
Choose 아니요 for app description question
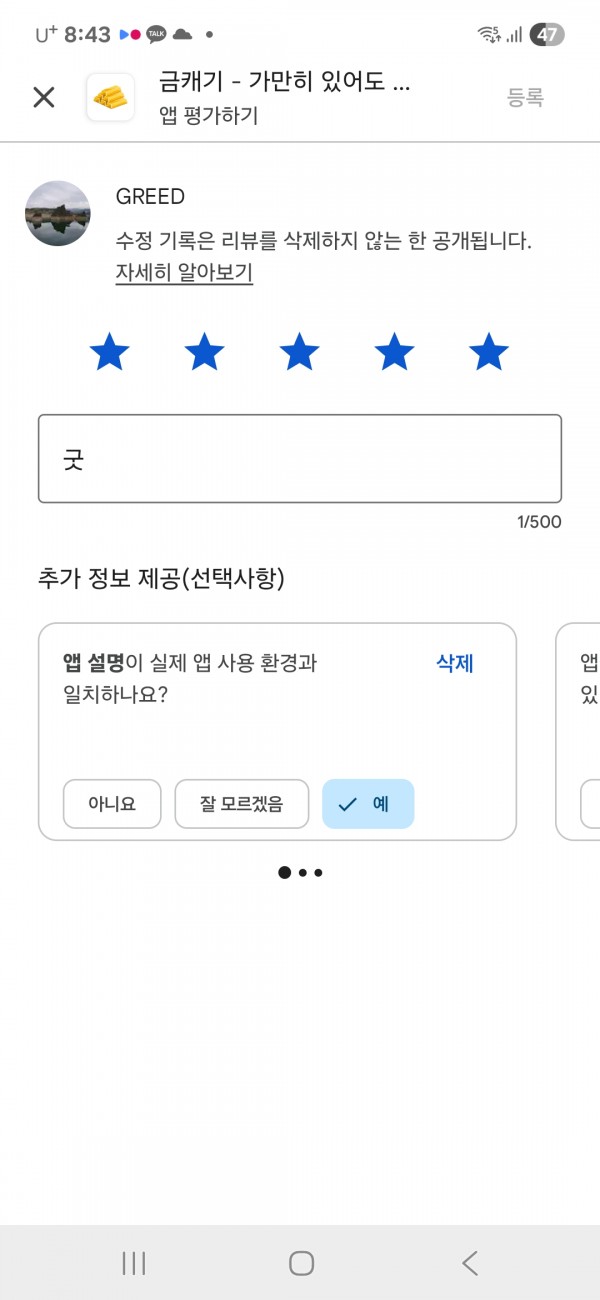point(112,804)
